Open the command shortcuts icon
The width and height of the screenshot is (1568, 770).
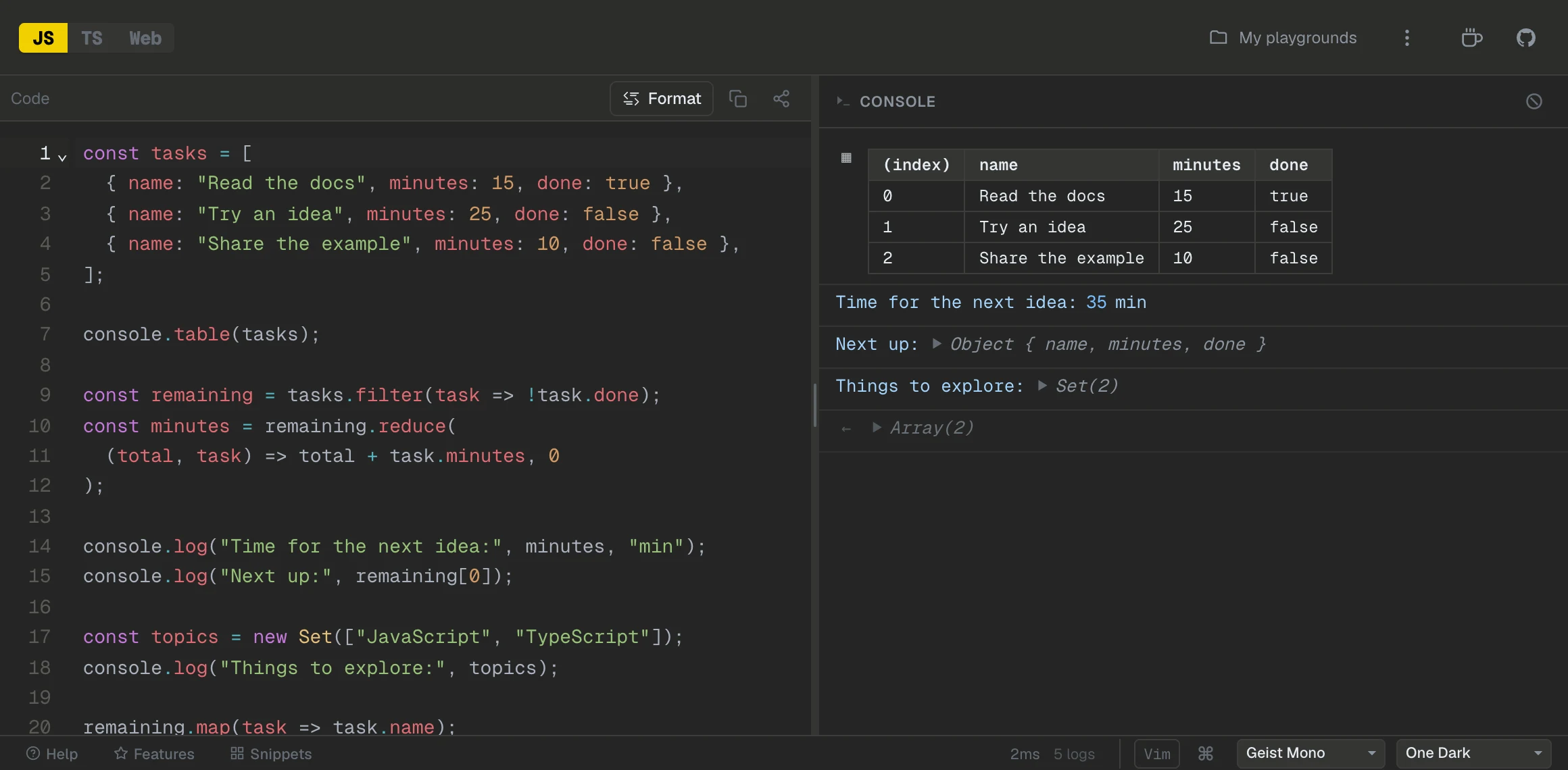coord(1206,753)
